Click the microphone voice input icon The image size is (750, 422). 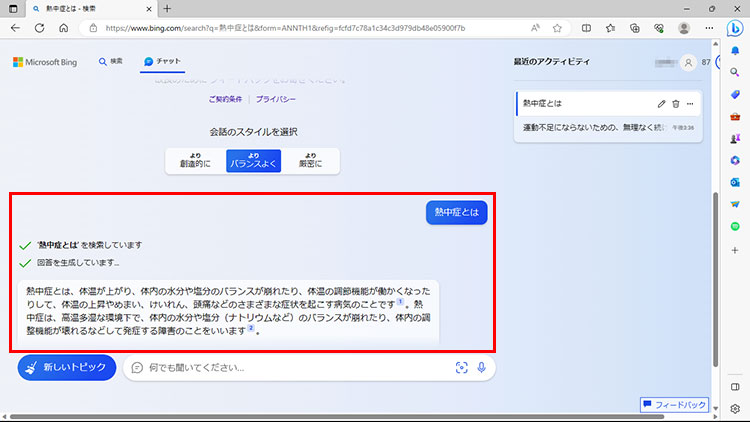(481, 368)
